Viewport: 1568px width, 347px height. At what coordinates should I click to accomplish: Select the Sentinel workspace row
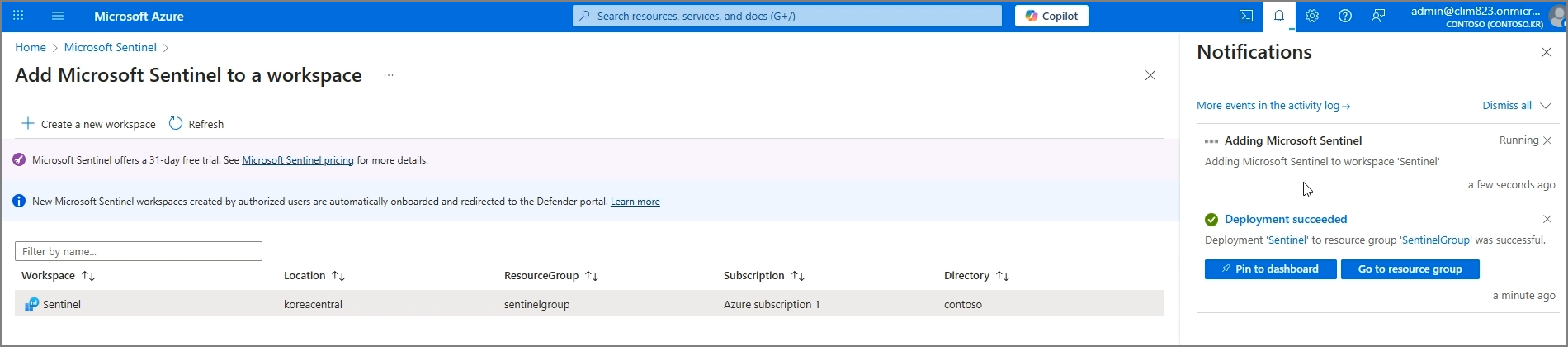[x=589, y=304]
